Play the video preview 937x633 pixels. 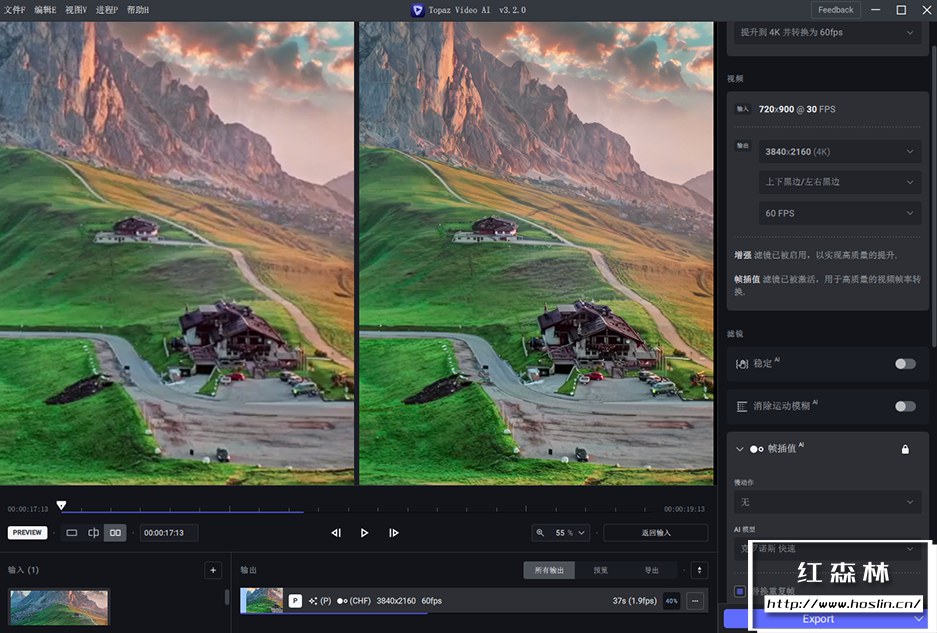point(364,533)
